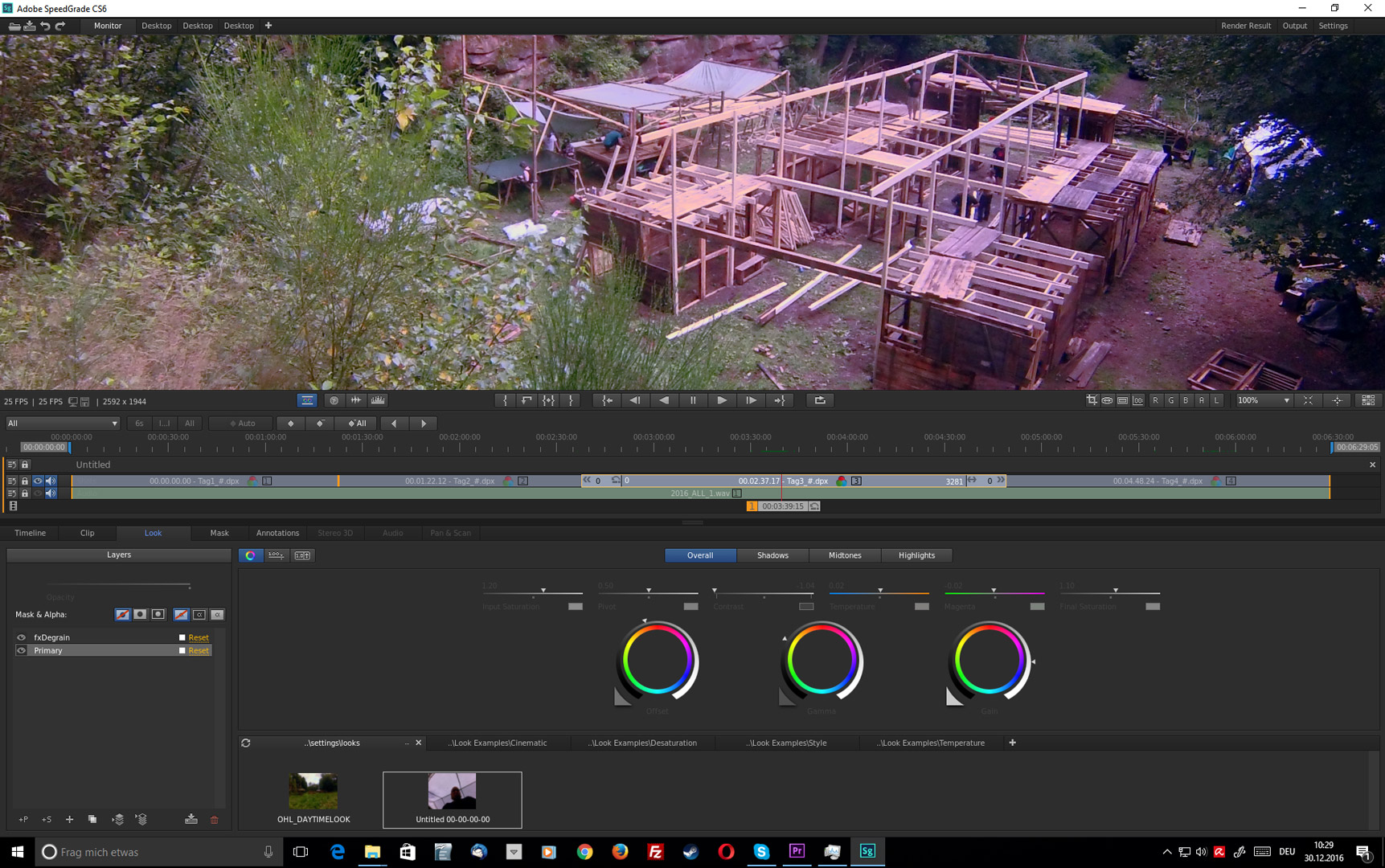Click the Gamma color wheel
Viewport: 1385px width, 868px height.
821,661
